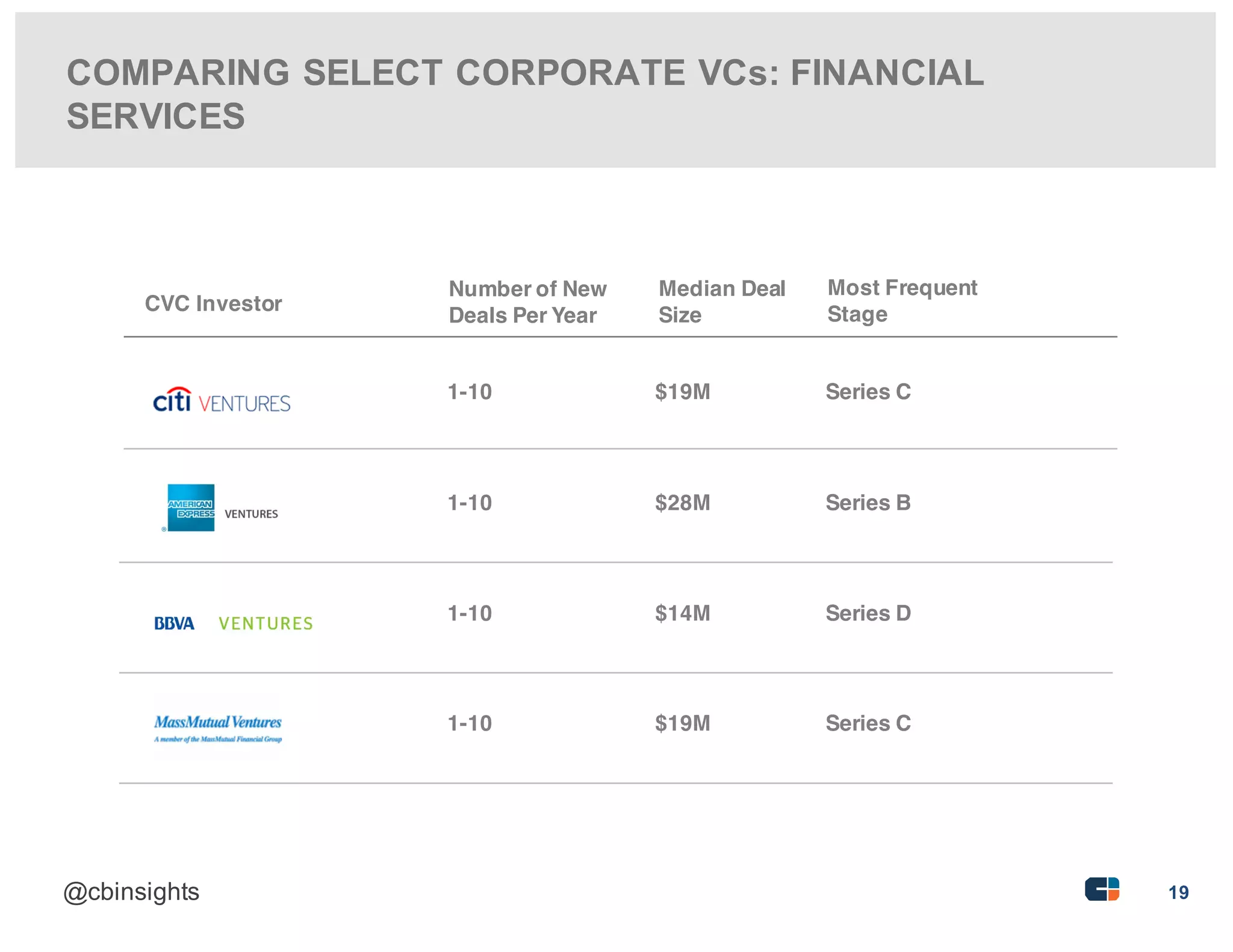Click the CVC Investor column header
Viewport: 1233px width, 952px height.
213,303
